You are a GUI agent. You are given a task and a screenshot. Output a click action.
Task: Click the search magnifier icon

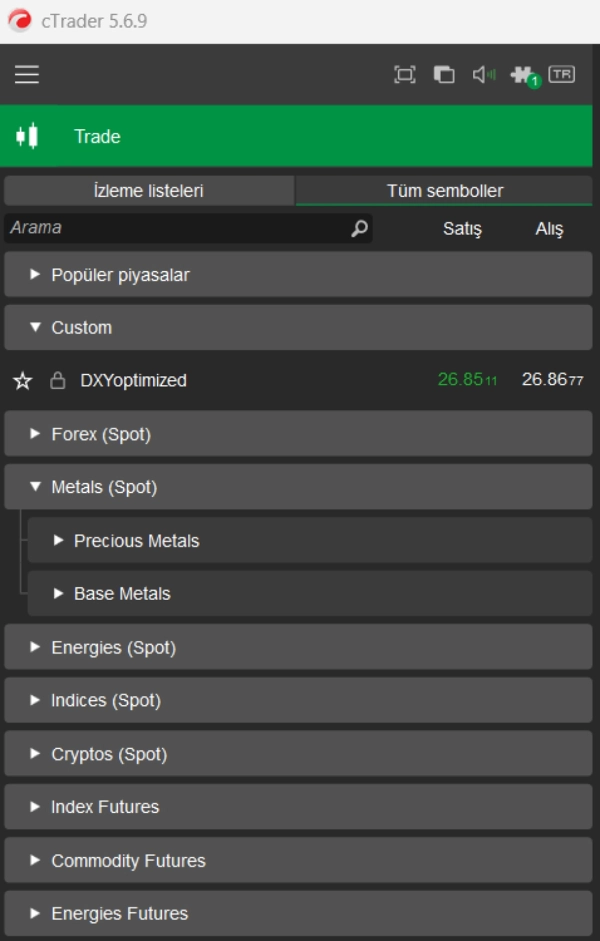tap(359, 229)
